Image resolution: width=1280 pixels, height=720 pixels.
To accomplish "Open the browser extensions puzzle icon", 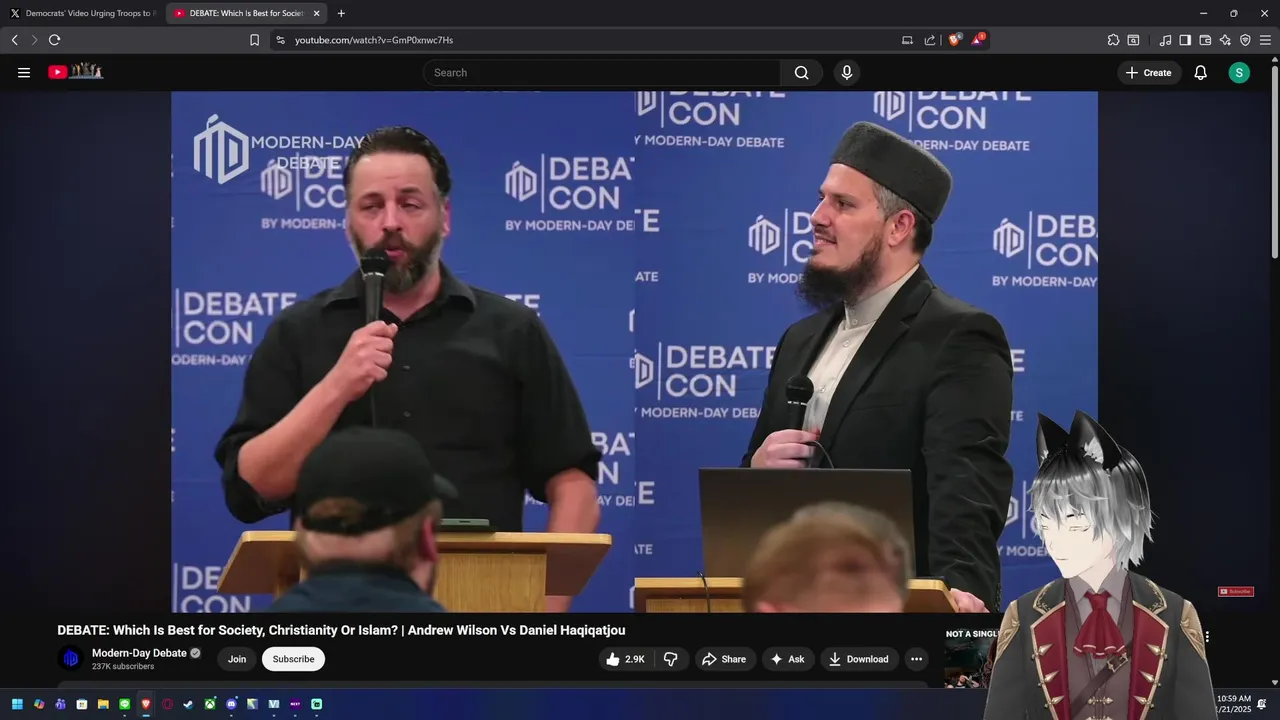I will pyautogui.click(x=1113, y=40).
